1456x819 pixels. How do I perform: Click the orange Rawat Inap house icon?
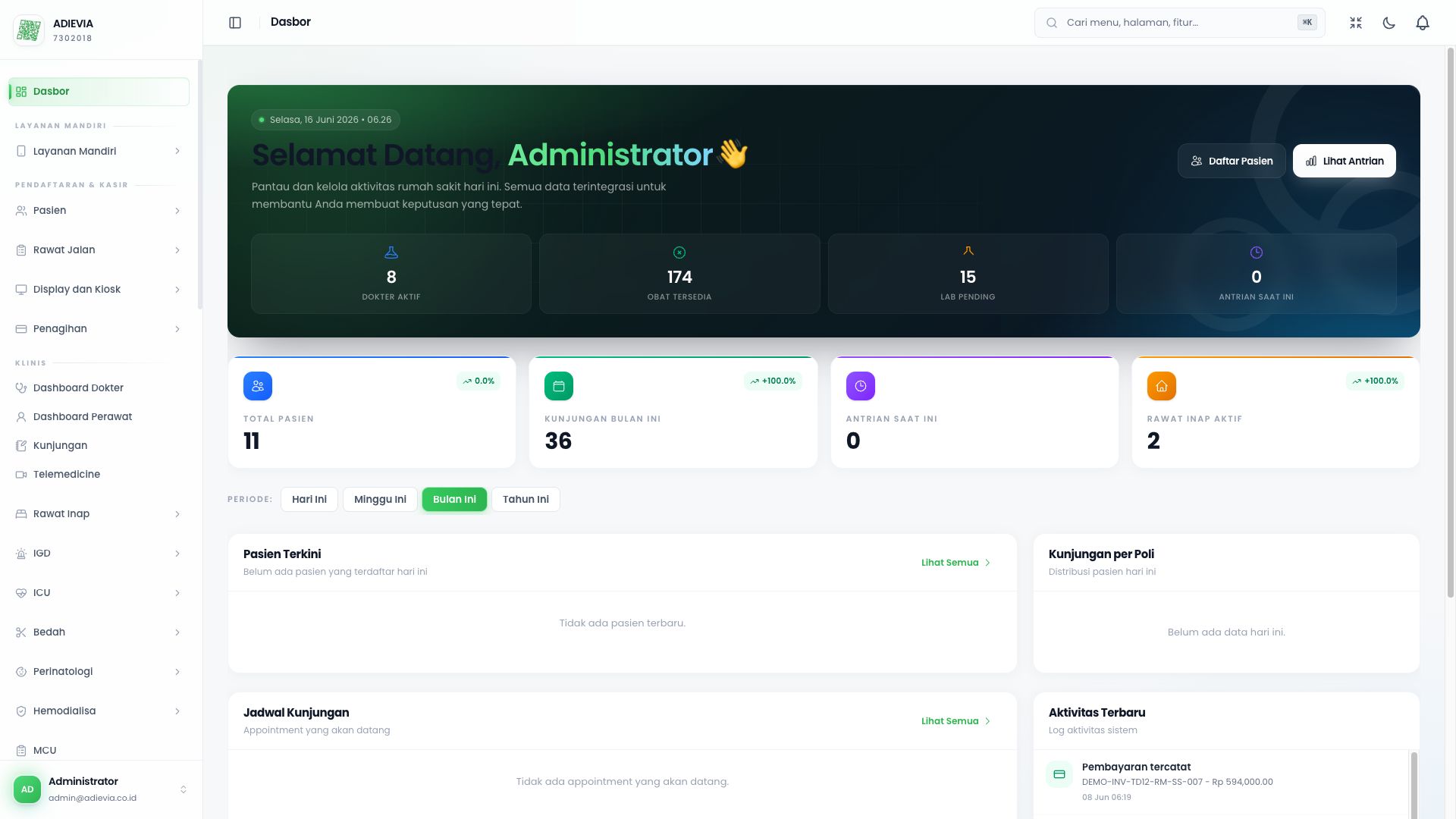(x=1162, y=386)
